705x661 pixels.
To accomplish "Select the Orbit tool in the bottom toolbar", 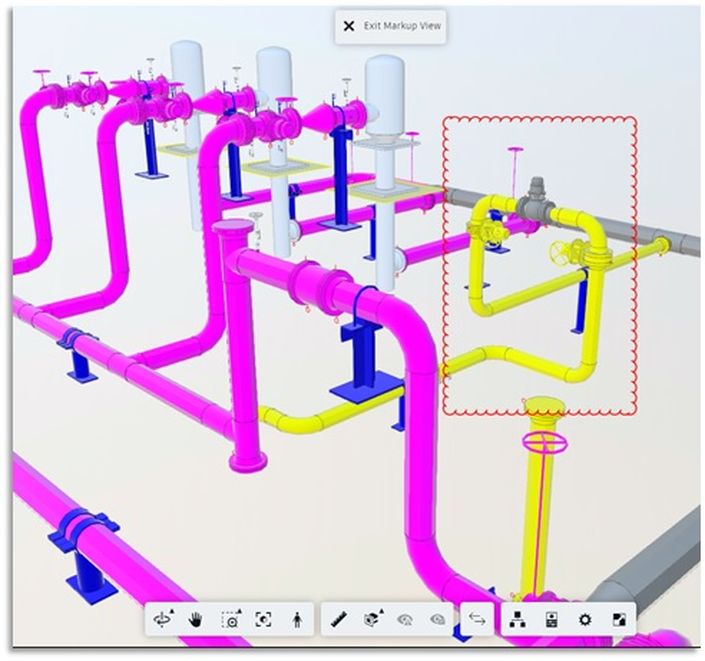I will point(162,620).
